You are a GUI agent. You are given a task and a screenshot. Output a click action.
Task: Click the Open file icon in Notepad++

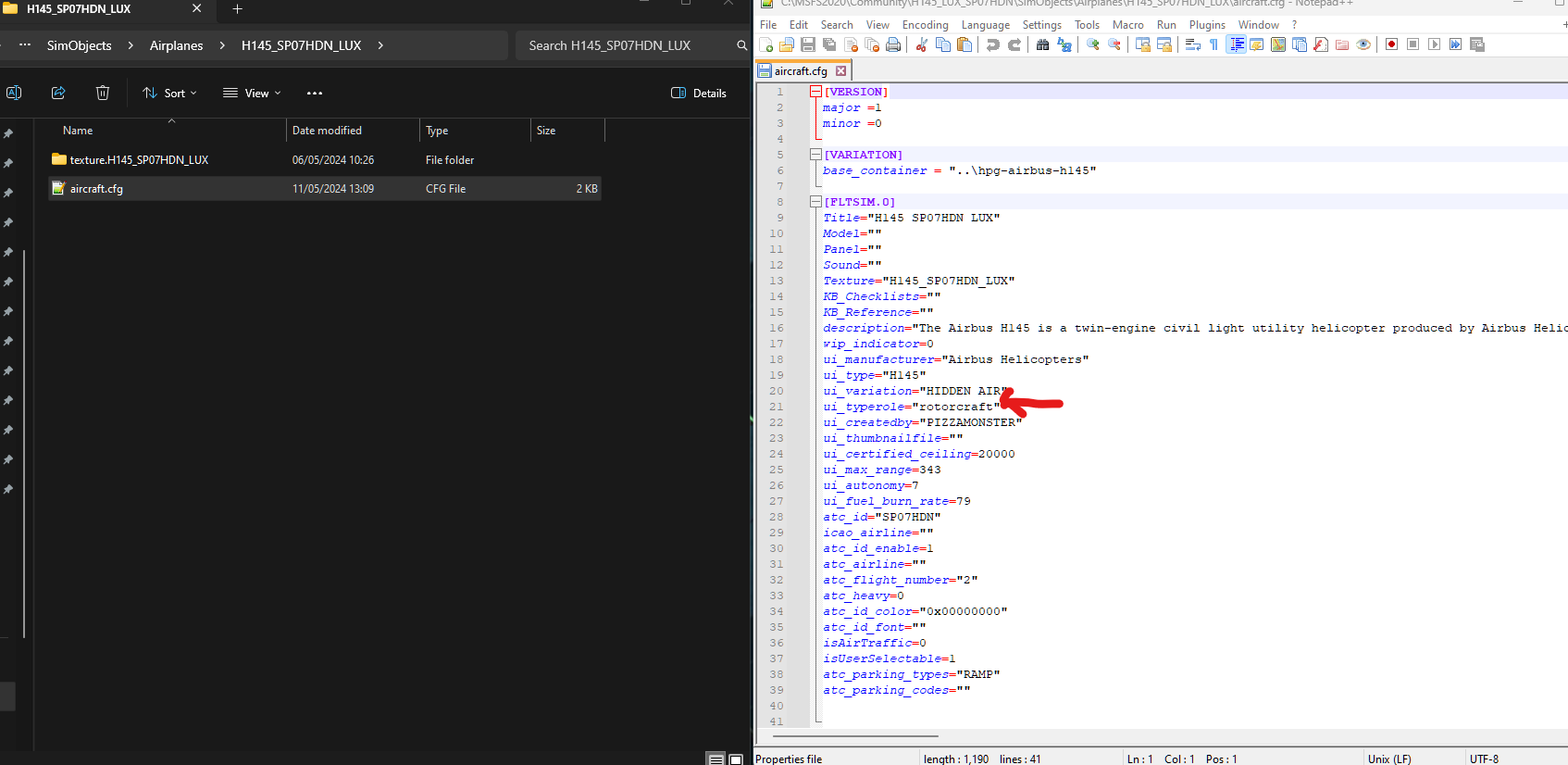click(x=787, y=44)
